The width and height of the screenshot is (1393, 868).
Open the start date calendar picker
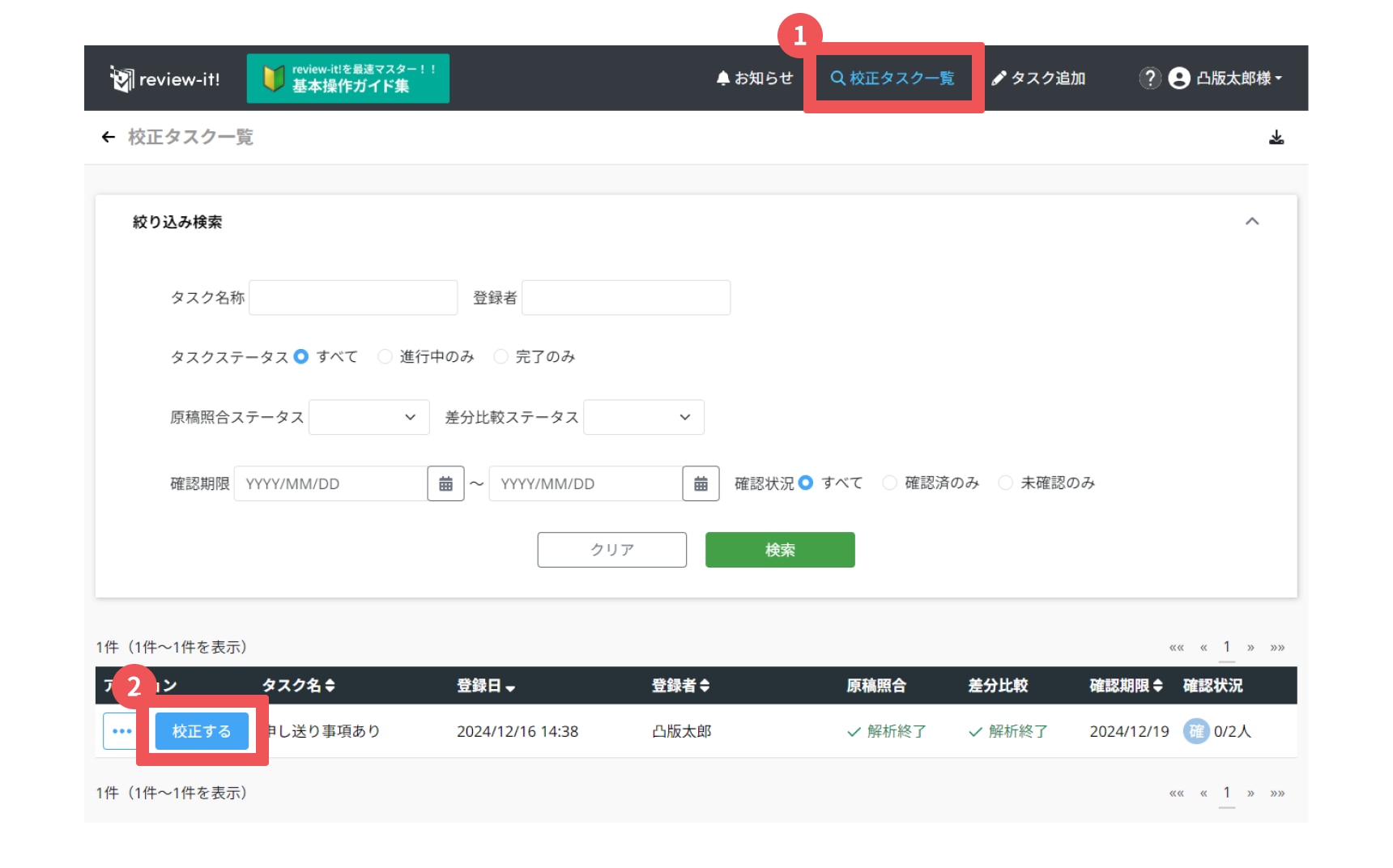click(445, 483)
